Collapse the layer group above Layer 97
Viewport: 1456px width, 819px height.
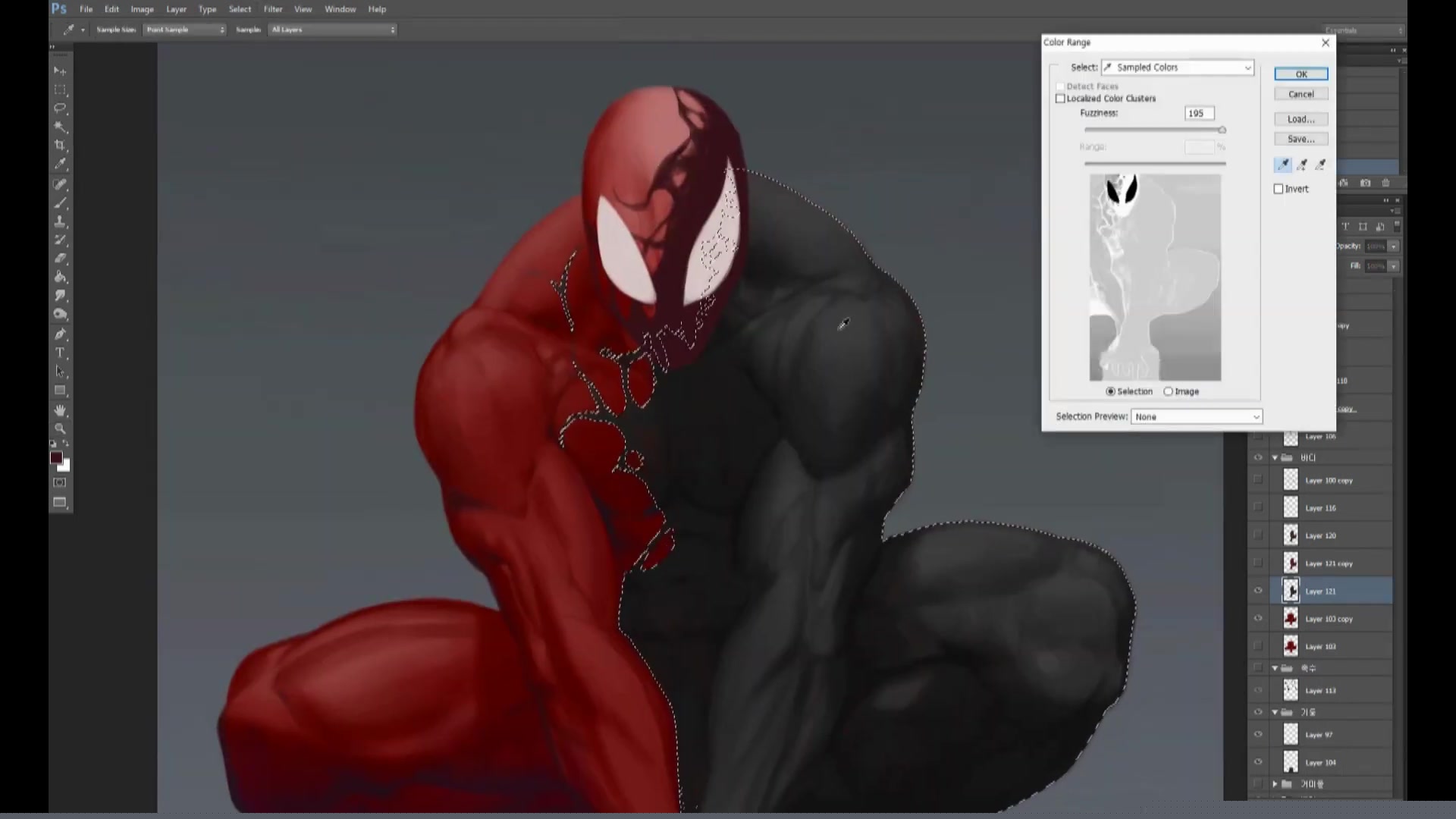(1275, 712)
